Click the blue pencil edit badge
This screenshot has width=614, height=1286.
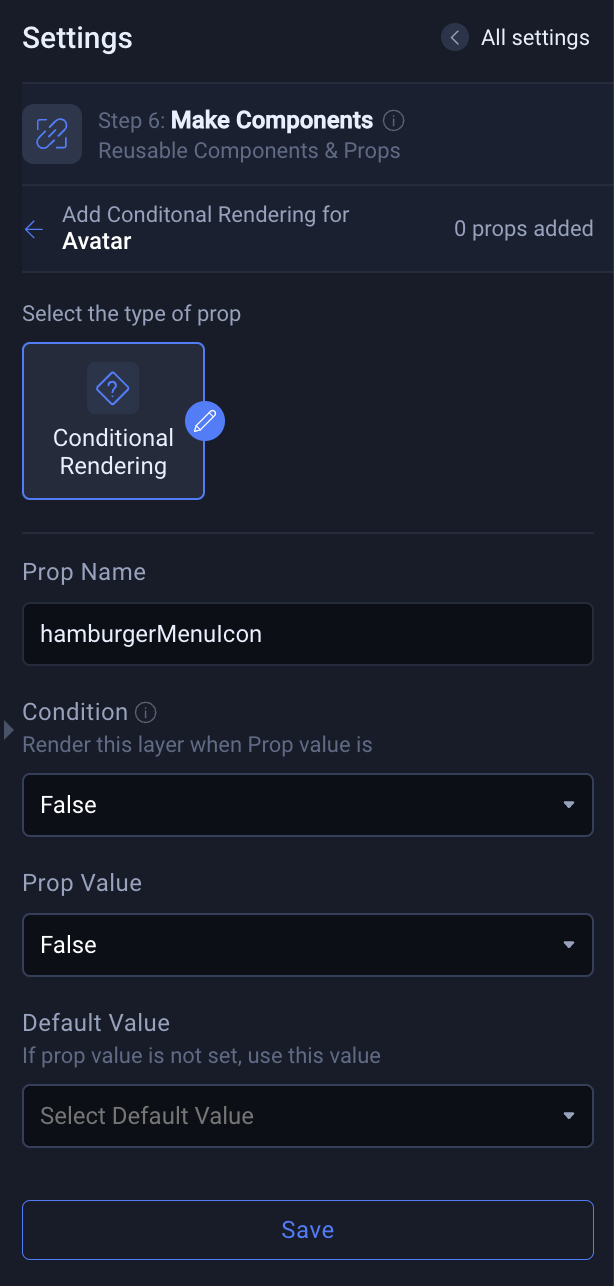205,421
